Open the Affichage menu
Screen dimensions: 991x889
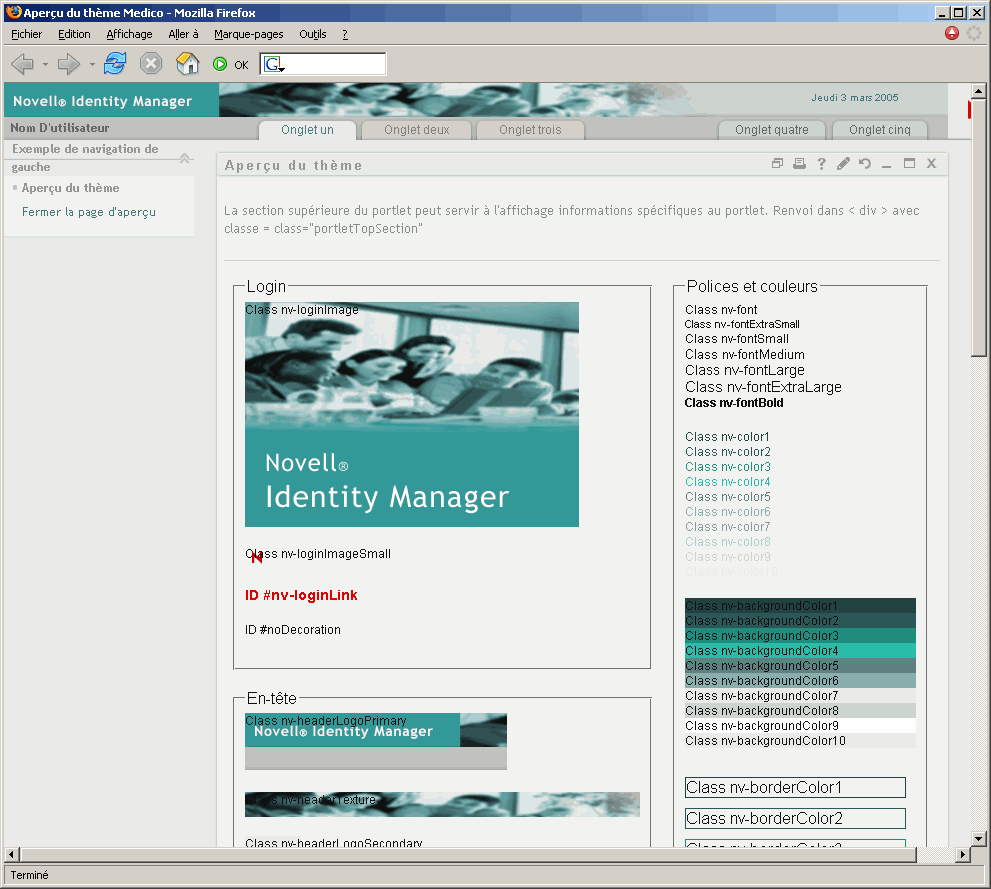pos(130,34)
